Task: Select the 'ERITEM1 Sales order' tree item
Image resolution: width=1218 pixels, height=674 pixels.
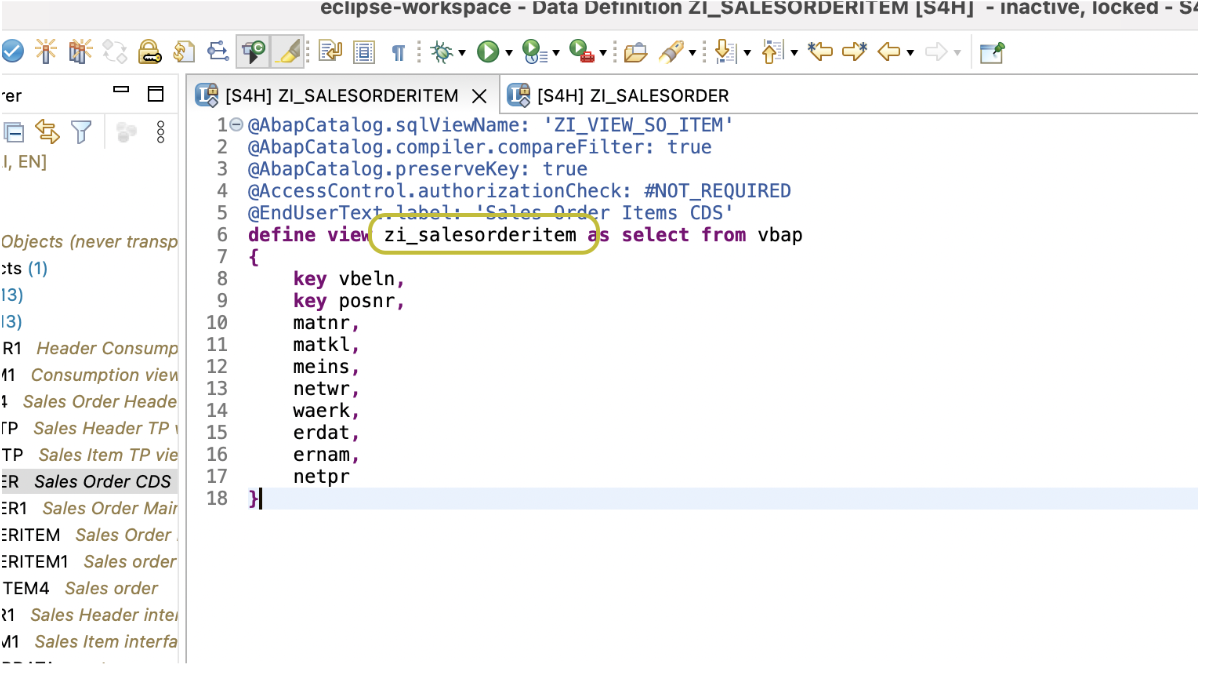Action: [89, 561]
